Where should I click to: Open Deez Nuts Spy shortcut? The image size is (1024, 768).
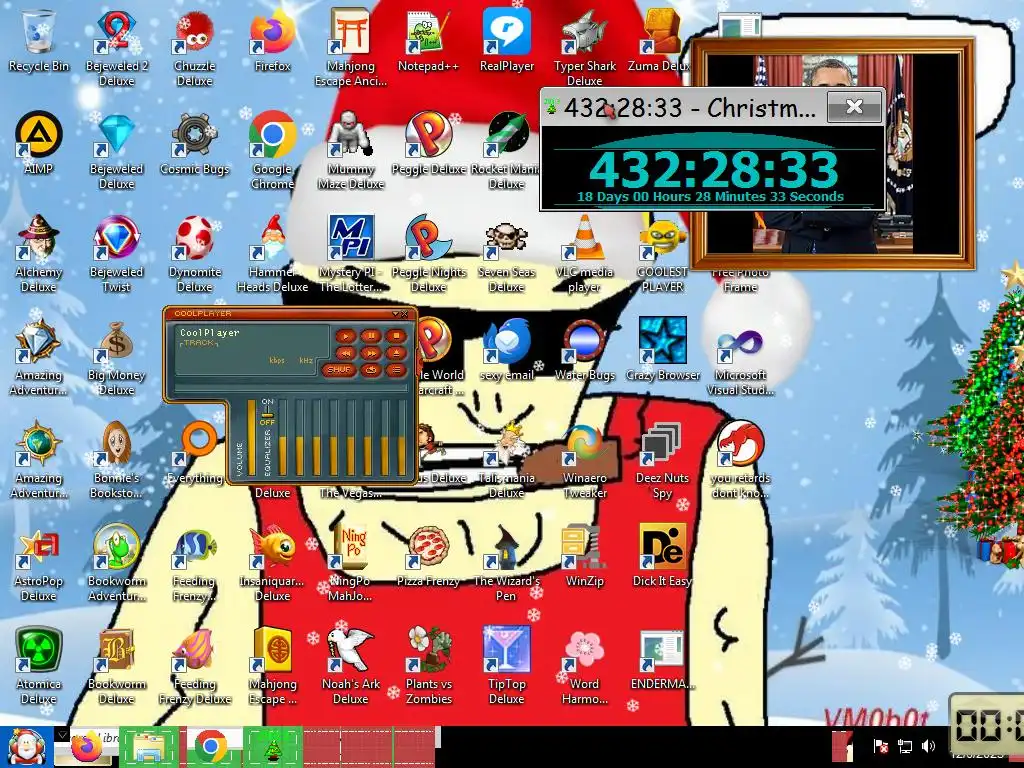coord(662,460)
